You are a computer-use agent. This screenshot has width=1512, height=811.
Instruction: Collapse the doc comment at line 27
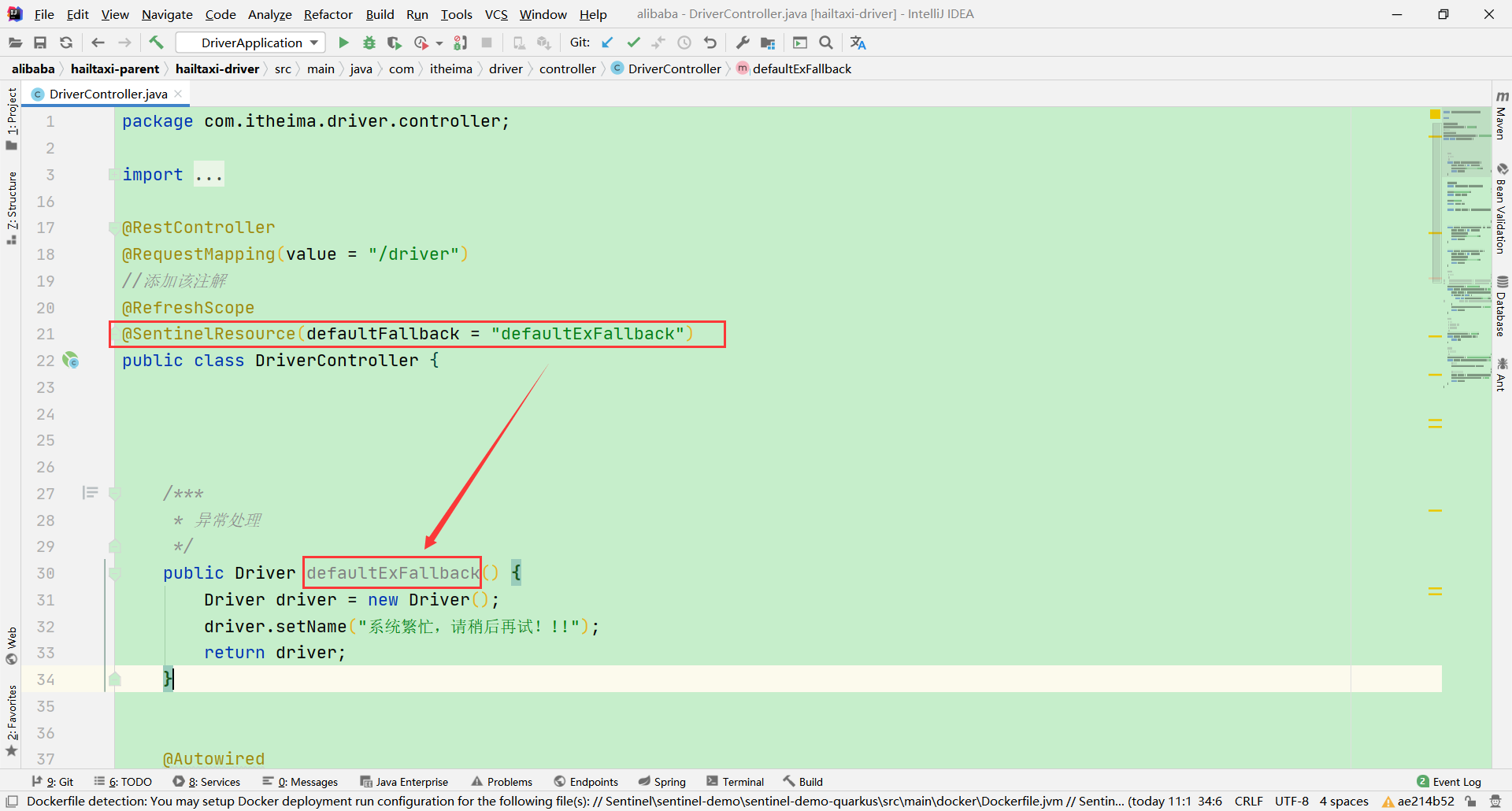point(114,494)
